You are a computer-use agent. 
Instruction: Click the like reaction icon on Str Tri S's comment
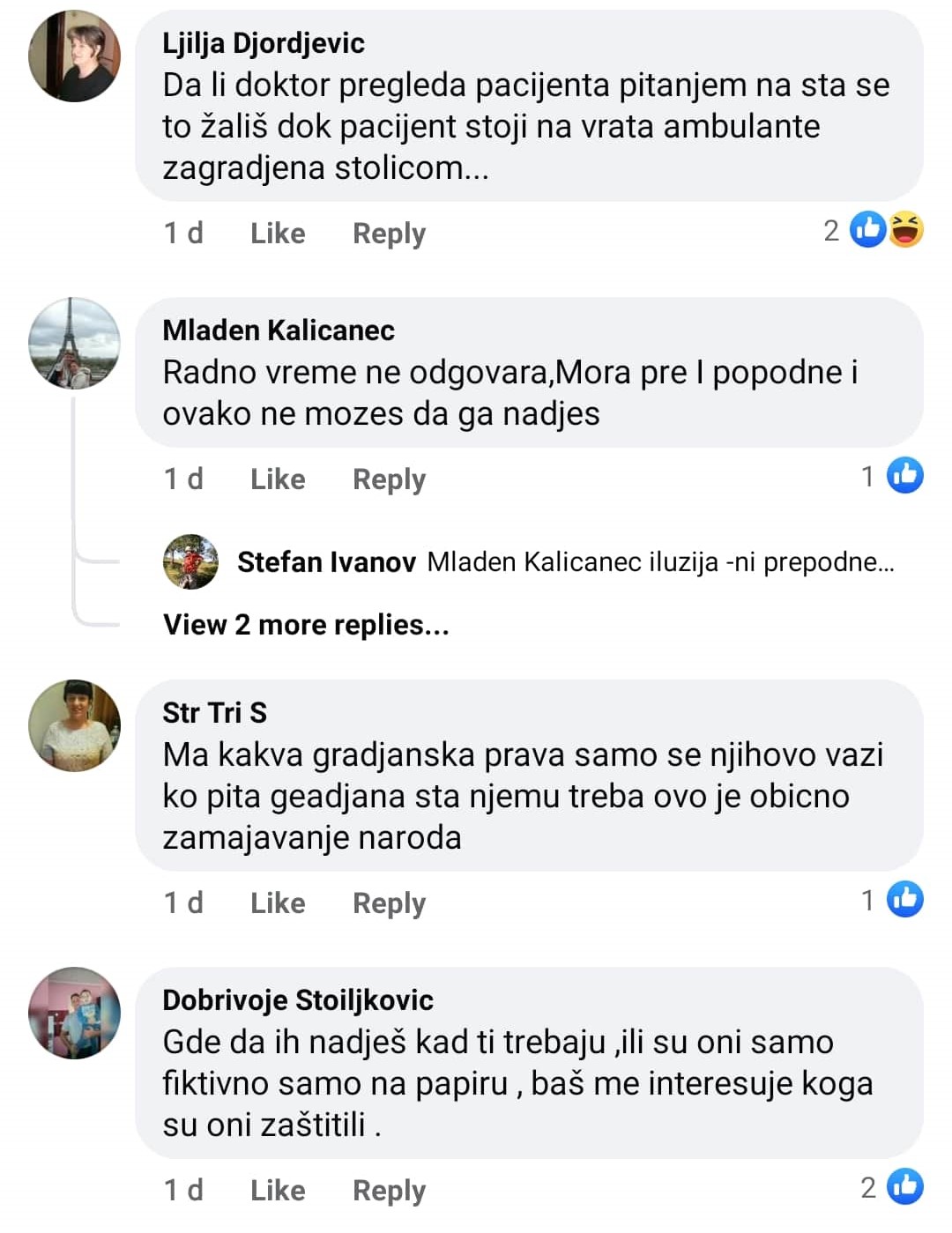[x=905, y=900]
